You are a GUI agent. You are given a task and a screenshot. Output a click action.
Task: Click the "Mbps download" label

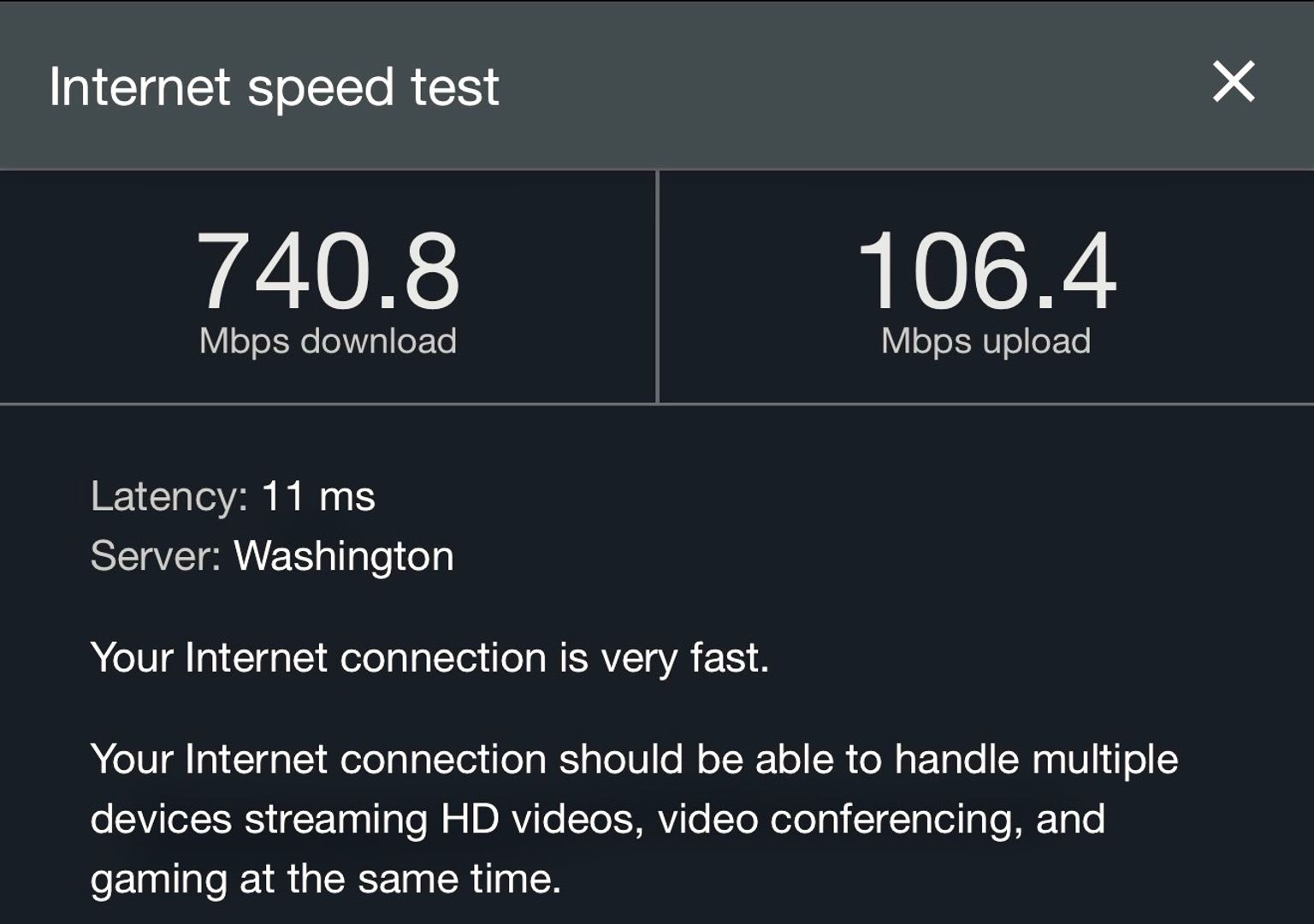[x=328, y=341]
